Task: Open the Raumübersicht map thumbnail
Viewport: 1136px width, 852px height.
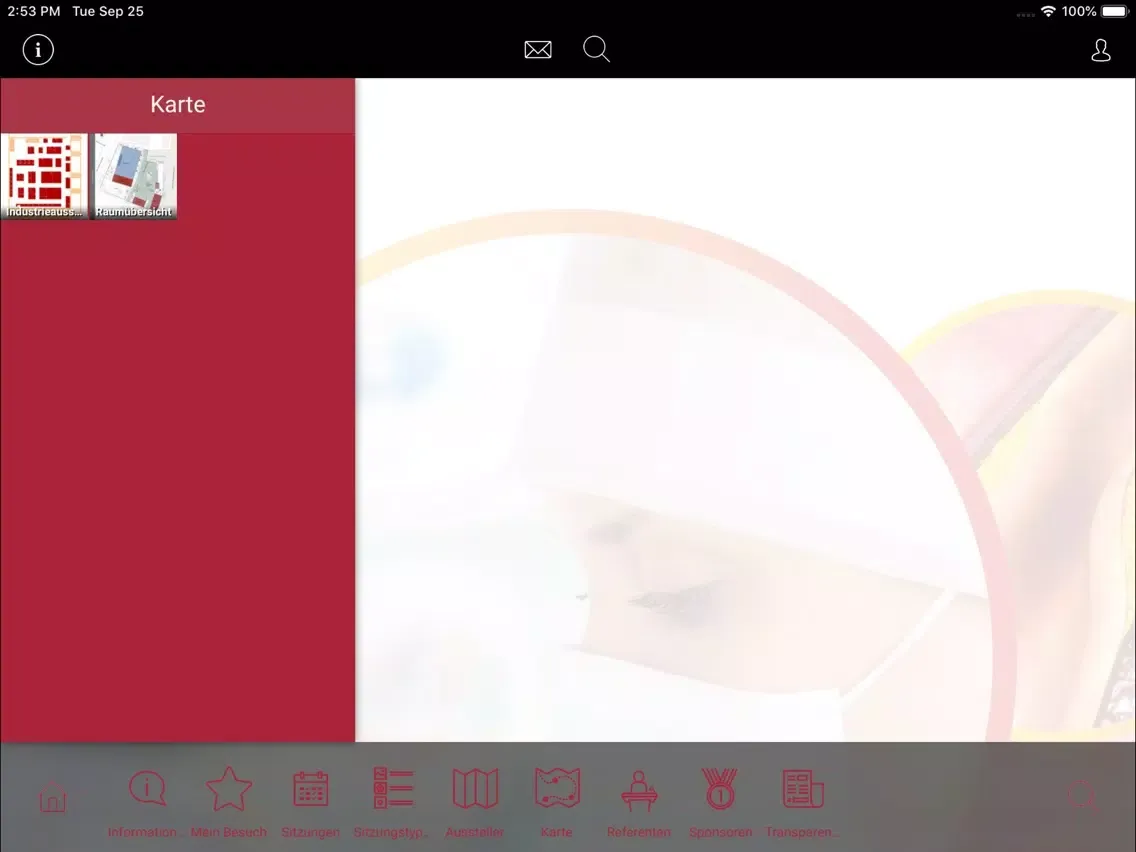Action: [x=135, y=176]
